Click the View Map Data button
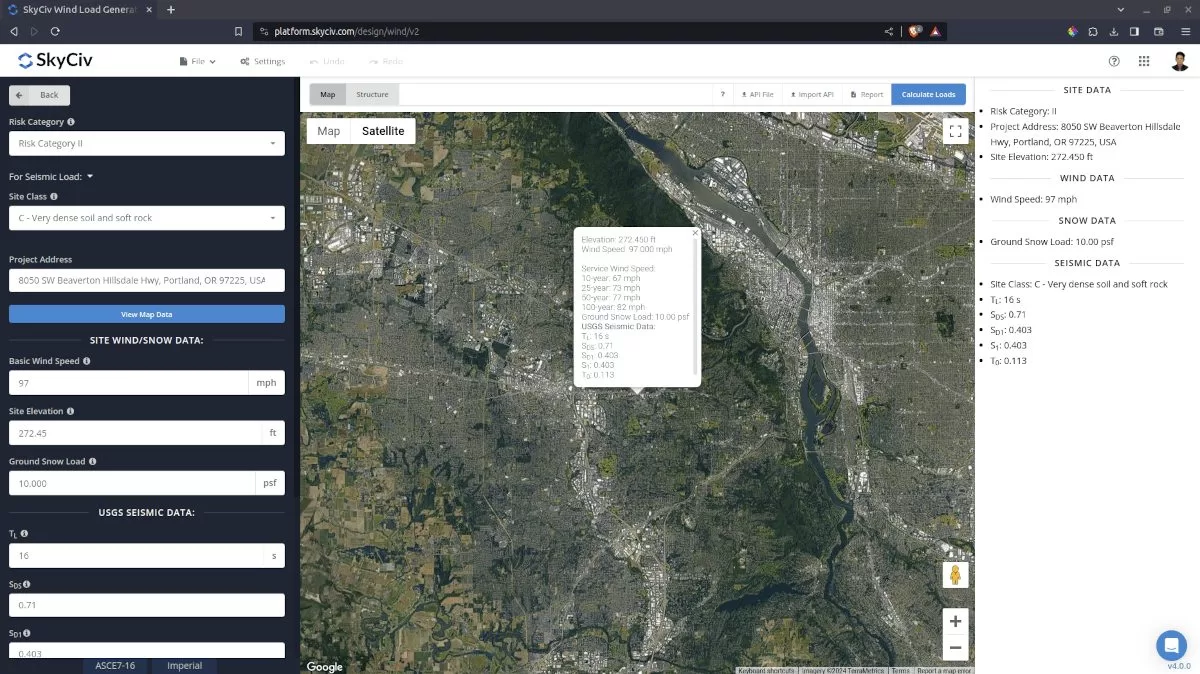 146,314
